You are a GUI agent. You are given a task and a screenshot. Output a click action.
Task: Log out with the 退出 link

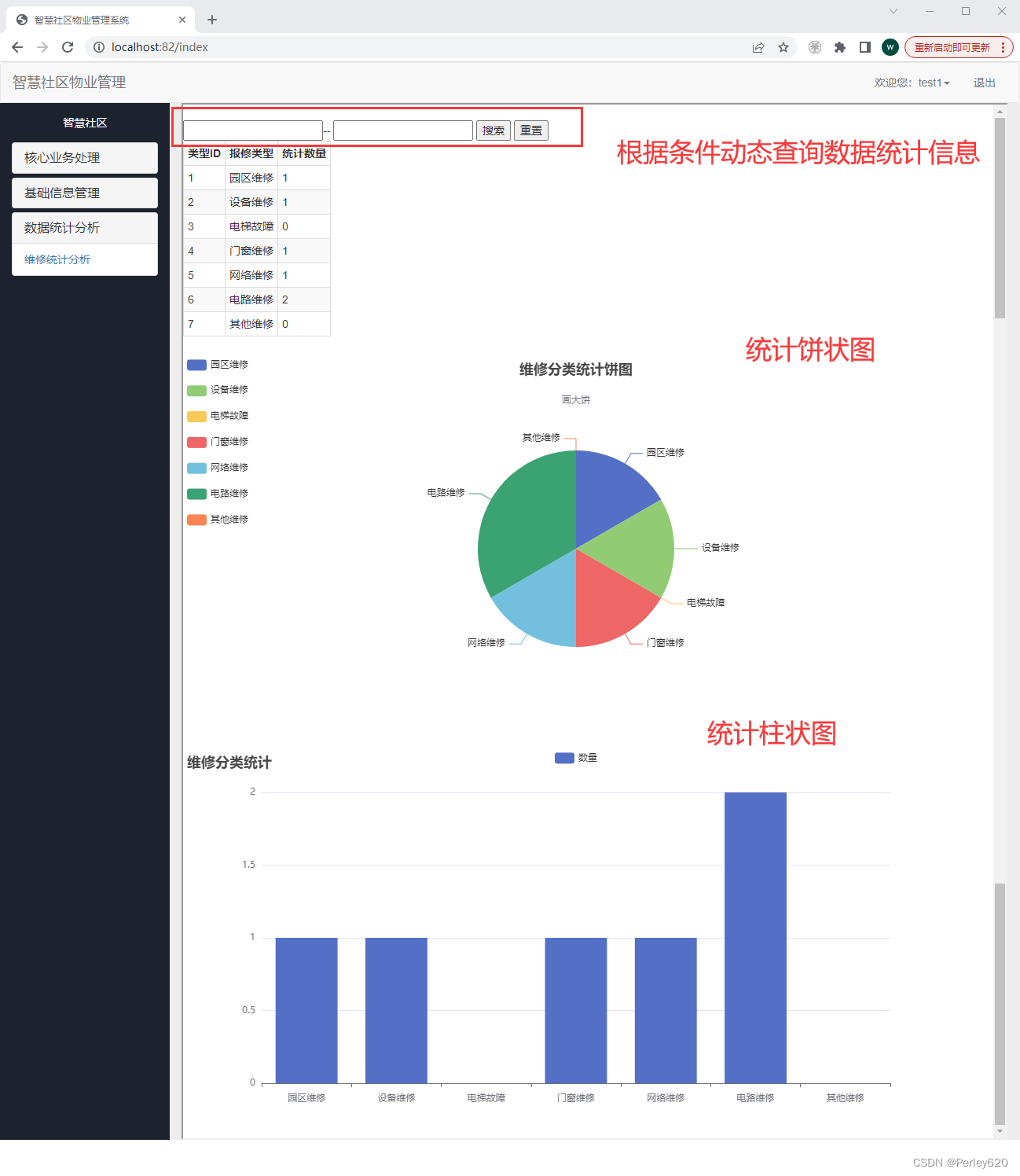click(984, 83)
